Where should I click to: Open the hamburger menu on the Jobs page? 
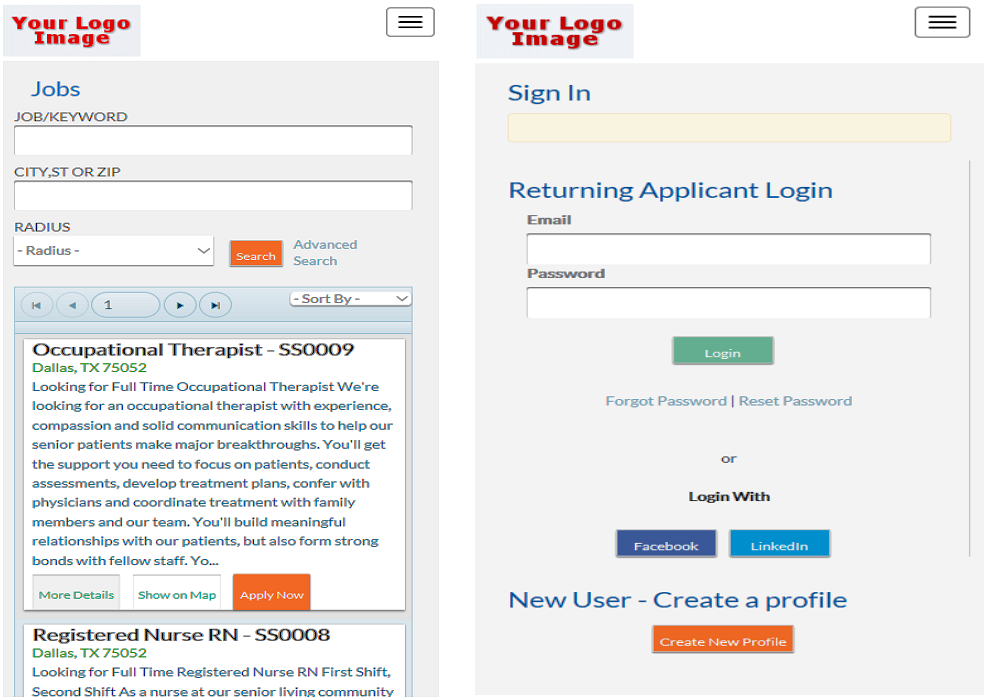[x=410, y=21]
